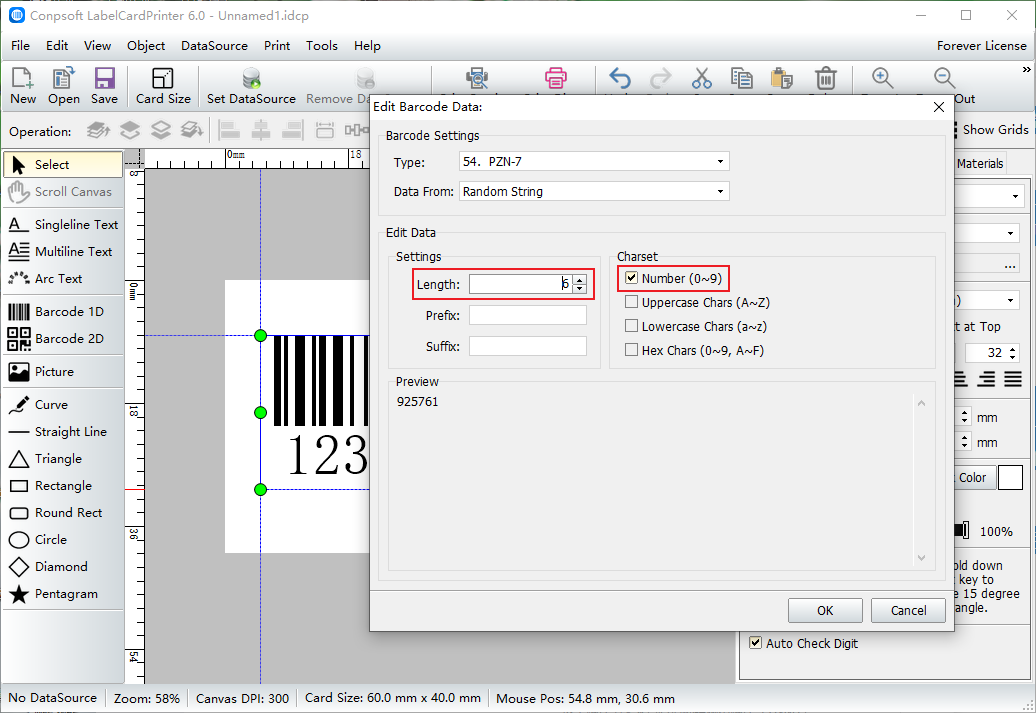Click the third layer-order icon beside Operation

(161, 130)
